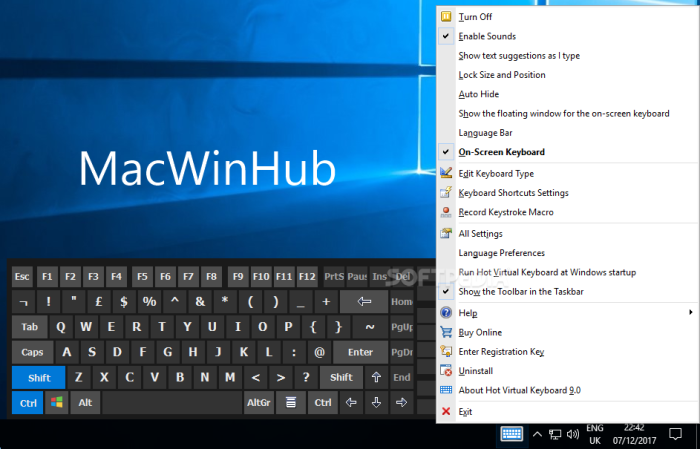Start Record Keystroke Macro
The width and height of the screenshot is (700, 449).
coord(567,212)
